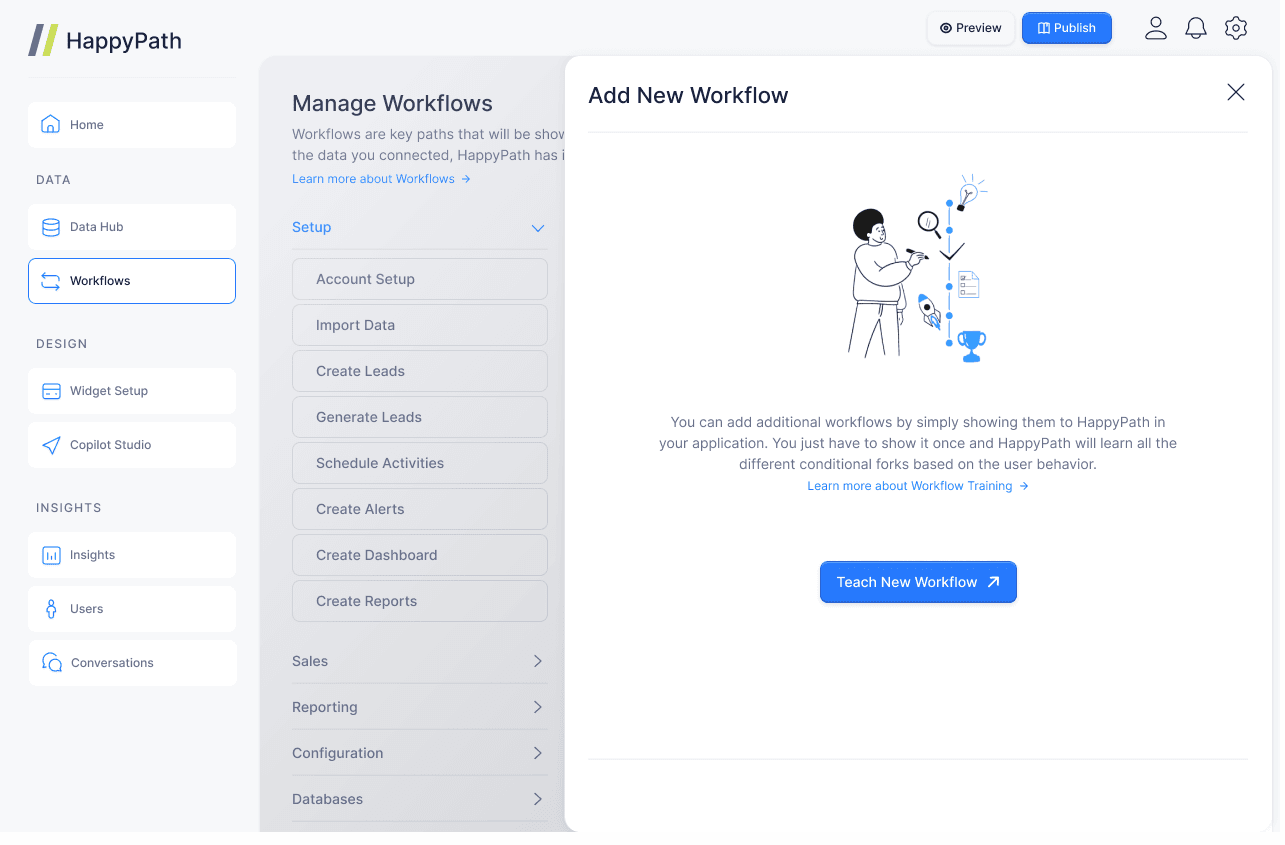This screenshot has width=1285, height=845.
Task: Click the Preview button
Action: tap(971, 28)
